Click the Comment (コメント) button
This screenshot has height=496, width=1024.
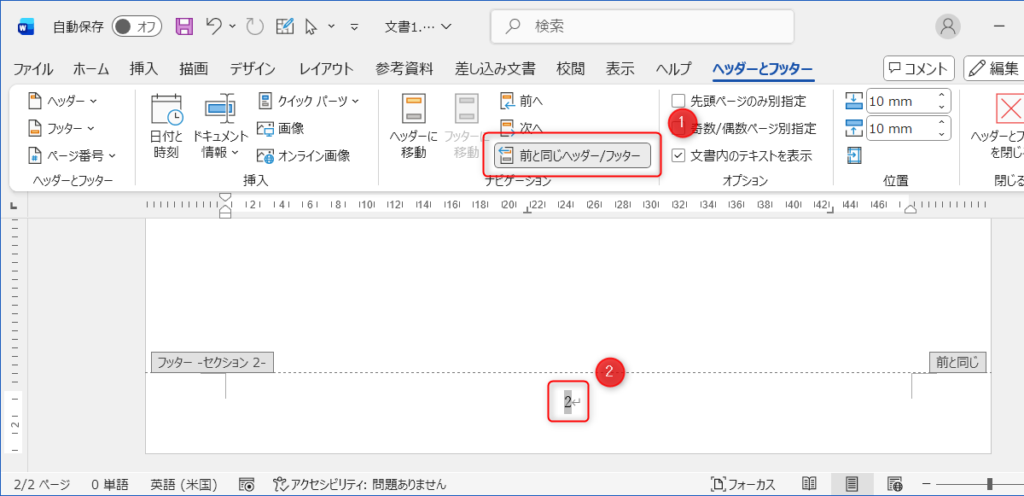918,68
